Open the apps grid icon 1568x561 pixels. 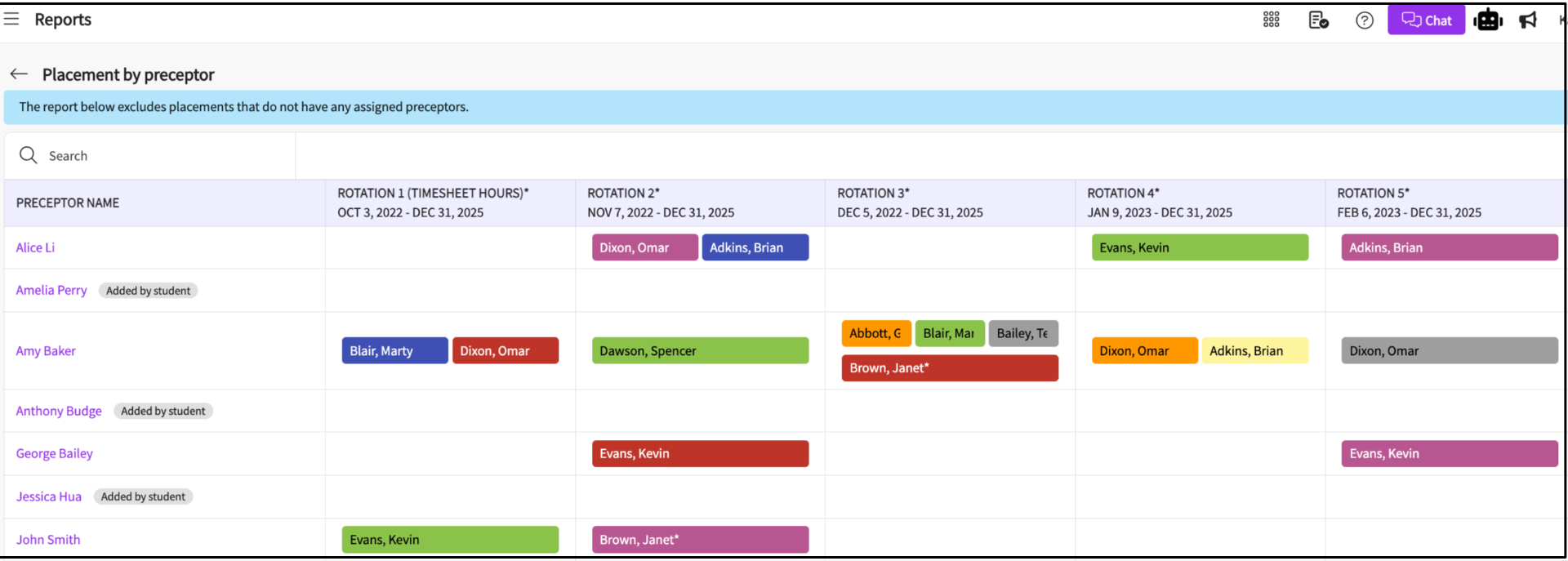(1271, 20)
